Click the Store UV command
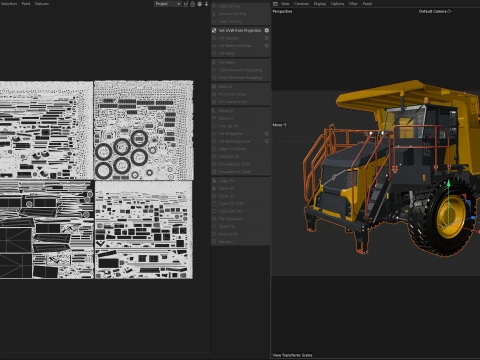 (x=240, y=227)
